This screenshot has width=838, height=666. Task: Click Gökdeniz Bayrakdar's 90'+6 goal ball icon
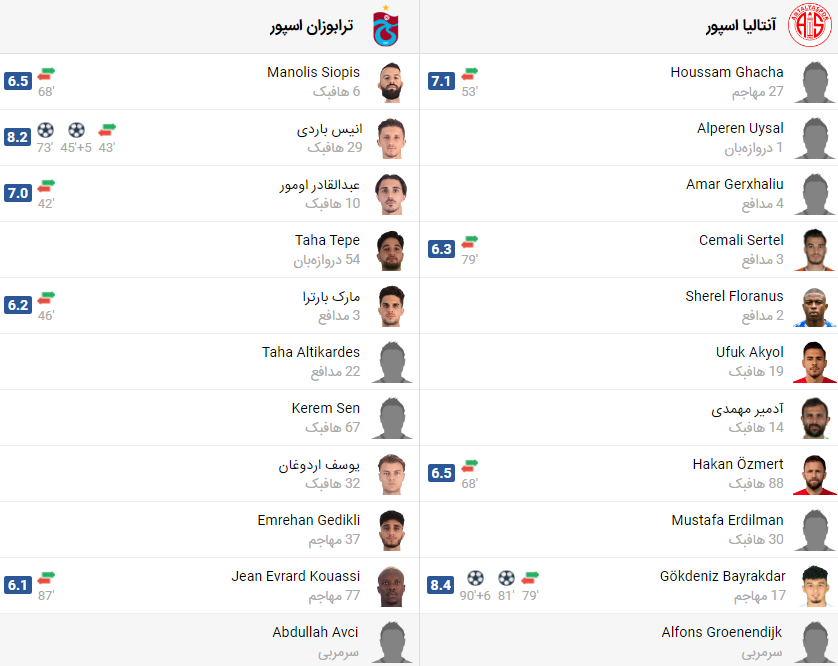pyautogui.click(x=475, y=577)
